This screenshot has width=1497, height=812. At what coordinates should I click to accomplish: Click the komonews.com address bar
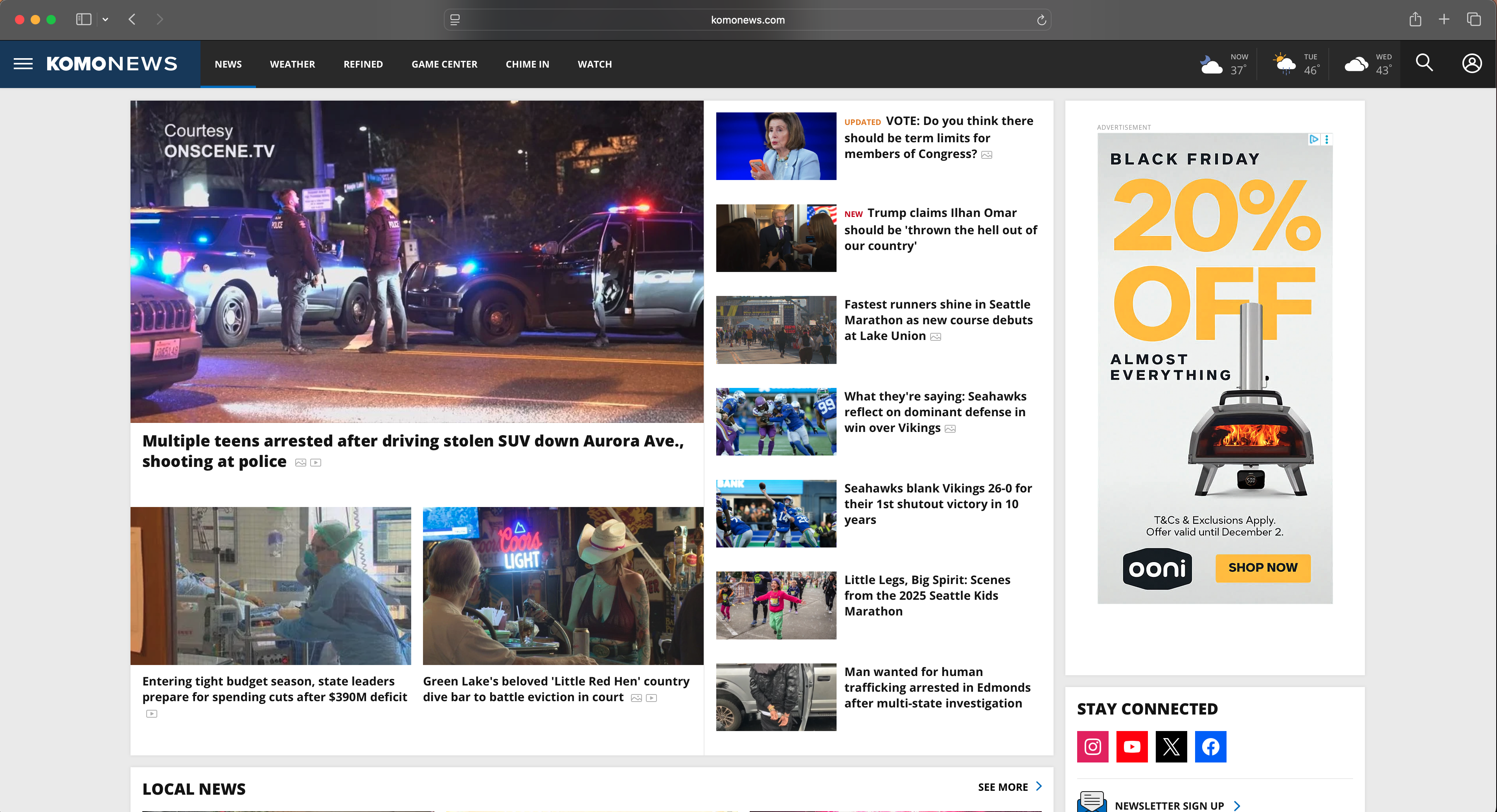click(x=747, y=20)
